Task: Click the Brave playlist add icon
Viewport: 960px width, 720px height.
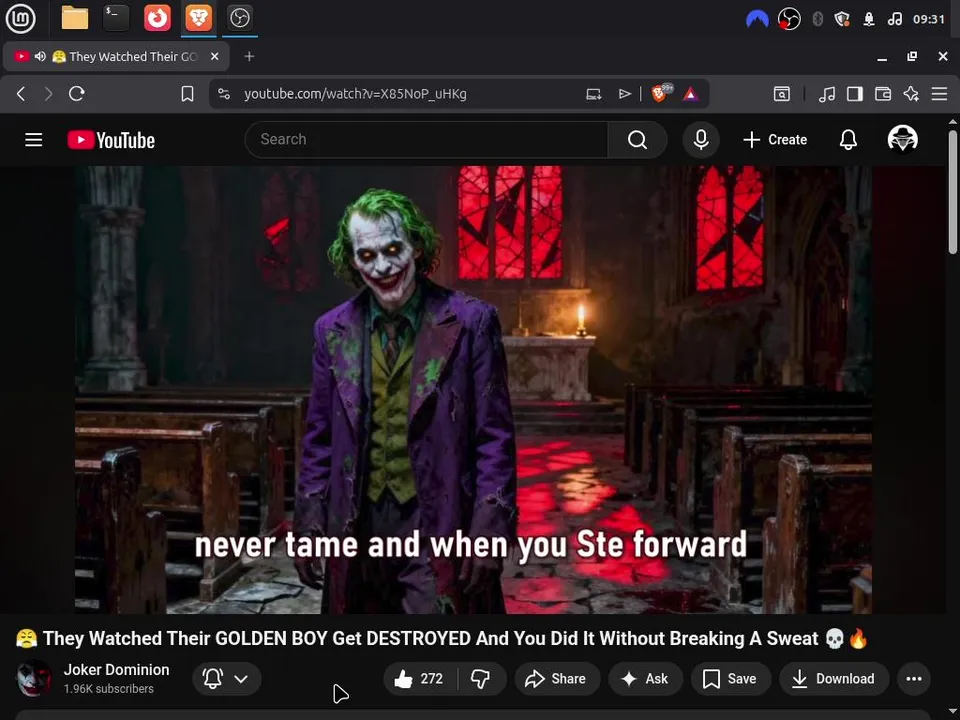Action: (x=624, y=94)
